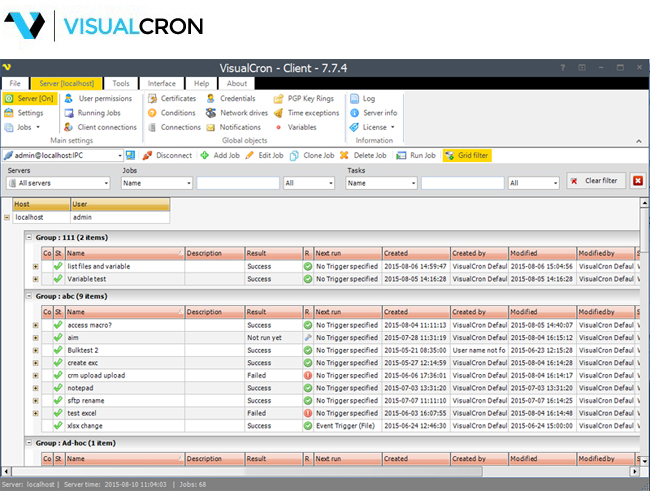The width and height of the screenshot is (650, 491).
Task: Open the Jobs dropdown in ribbon
Action: [22, 127]
